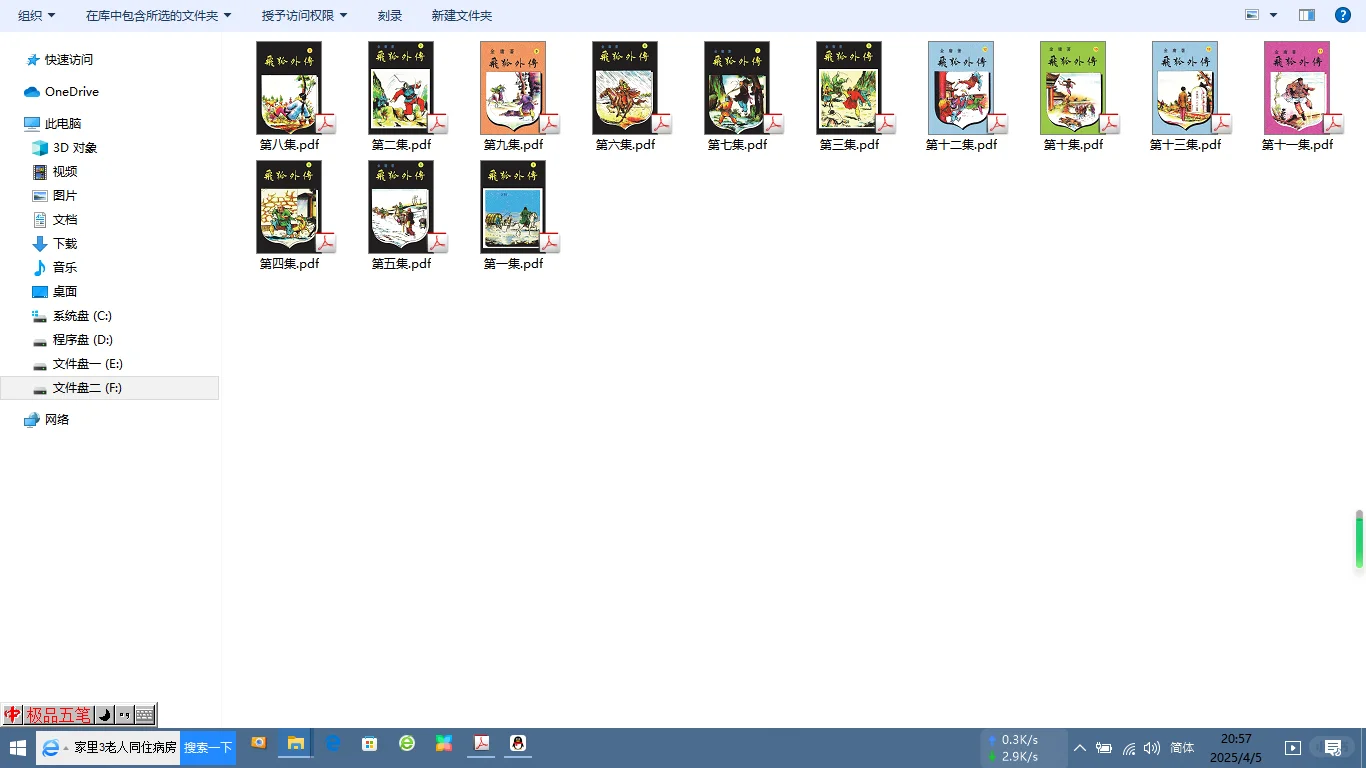1366x768 pixels.
Task: Click the green vertical scrollbar thumb
Action: [1359, 540]
